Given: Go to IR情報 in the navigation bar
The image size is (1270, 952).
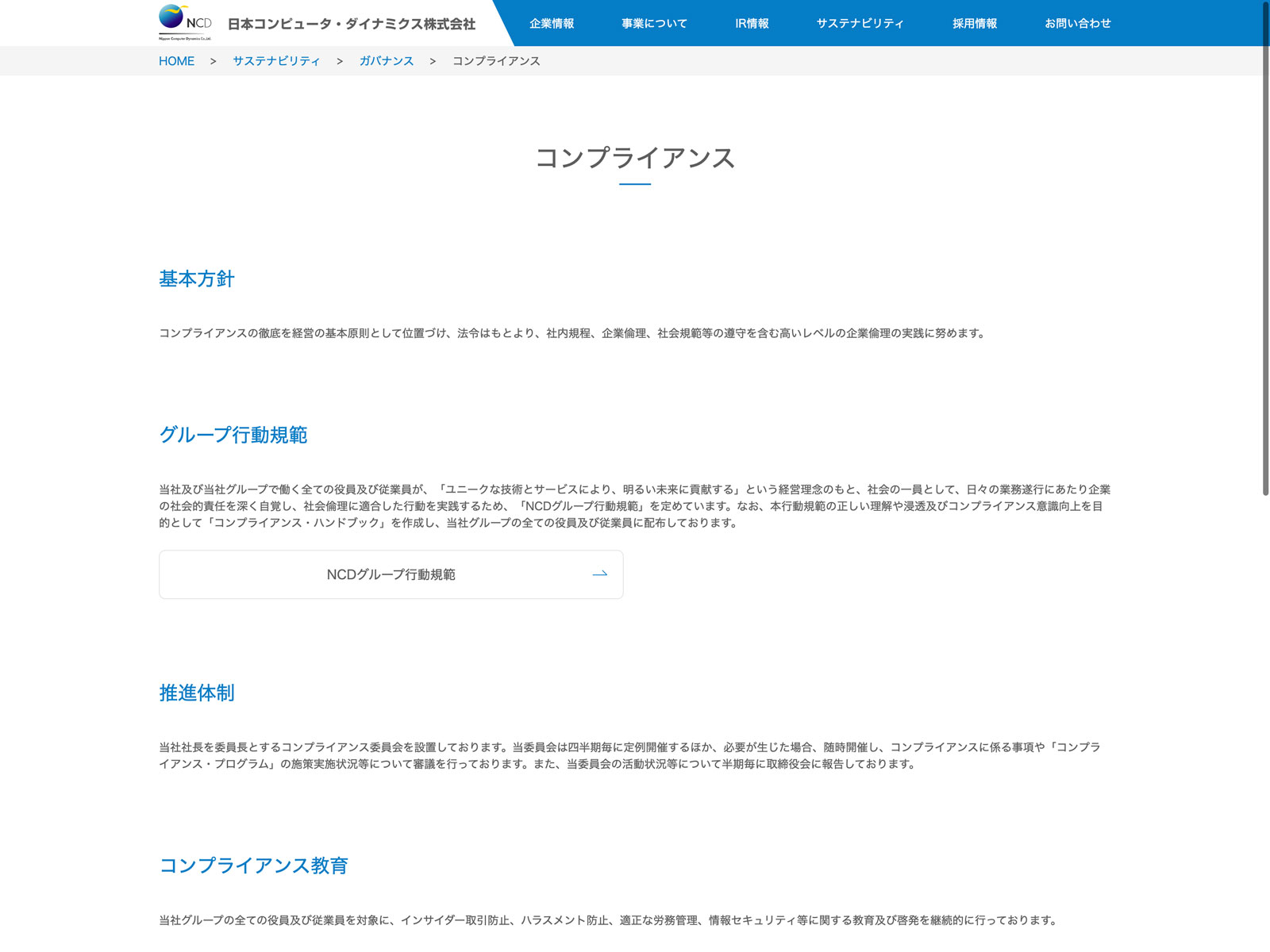Looking at the screenshot, I should 752,24.
